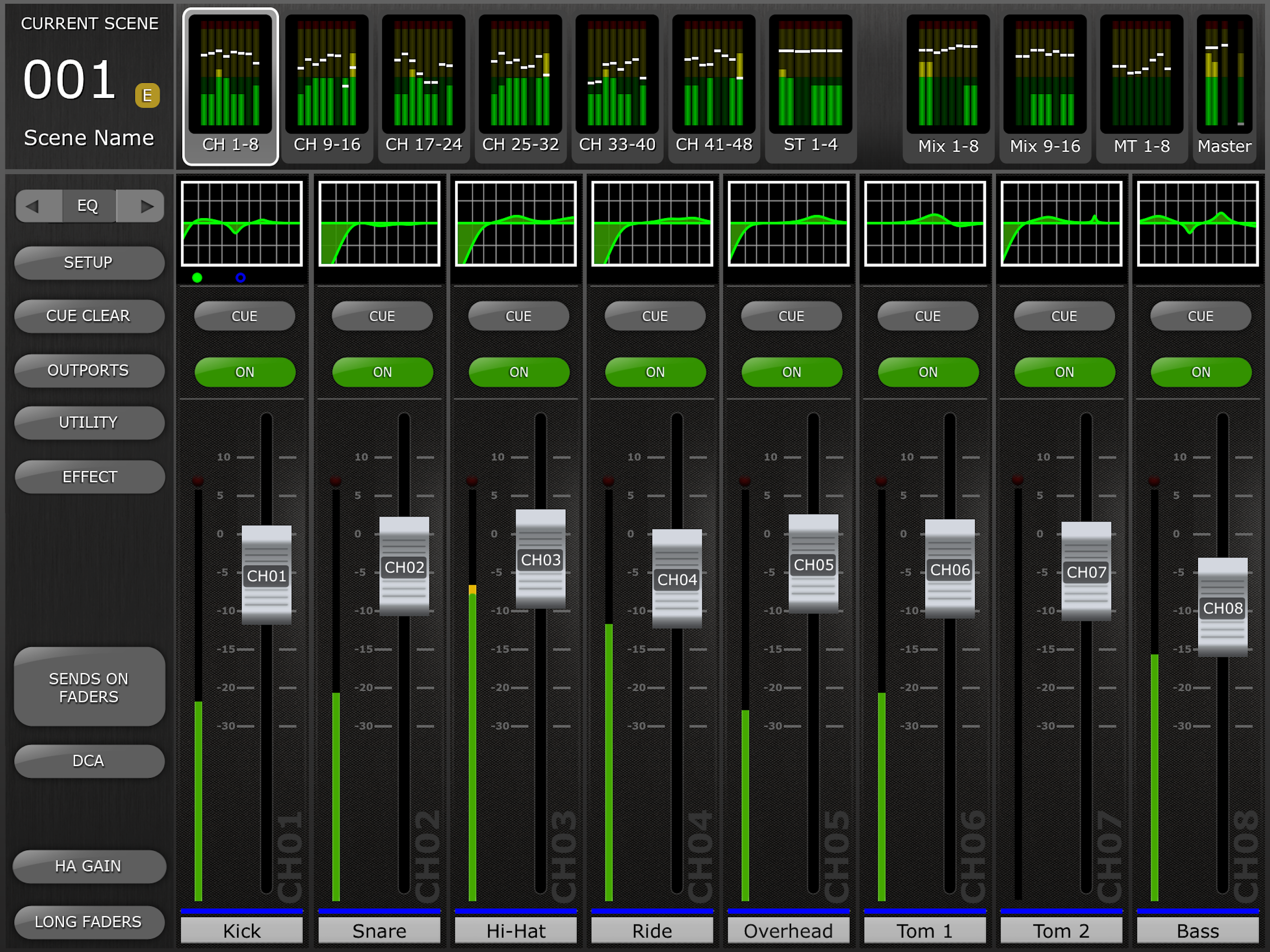
Task: Turn off the Kick channel ON button
Action: coord(245,372)
